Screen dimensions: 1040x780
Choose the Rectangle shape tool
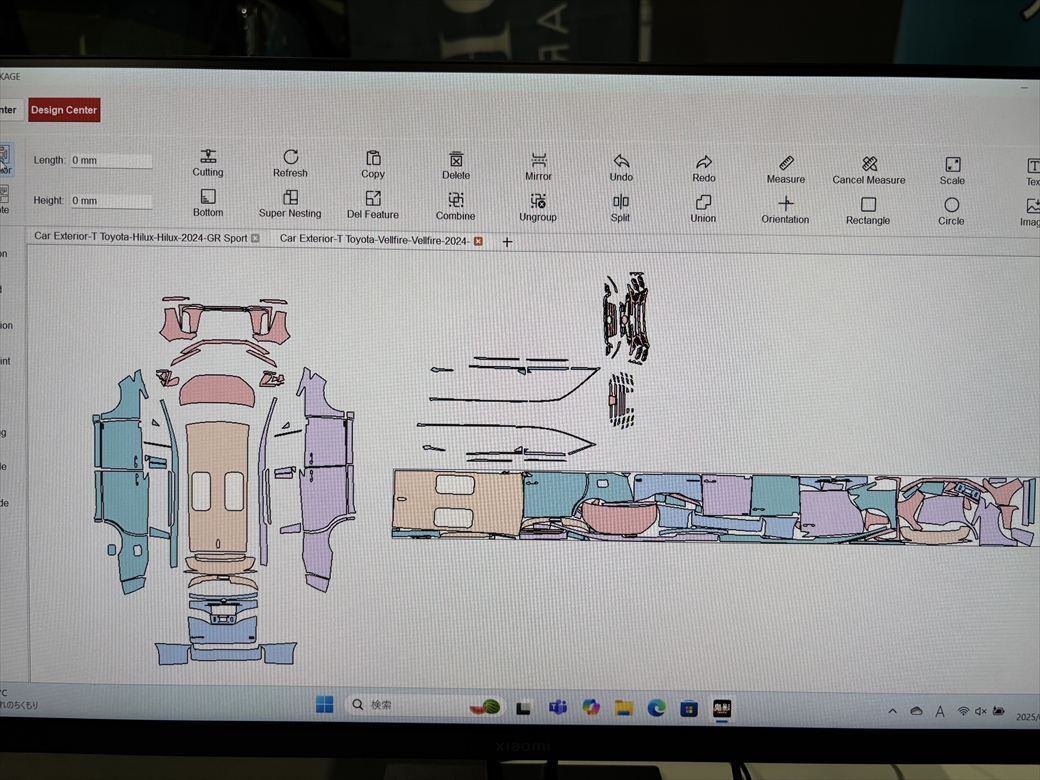pyautogui.click(x=868, y=205)
